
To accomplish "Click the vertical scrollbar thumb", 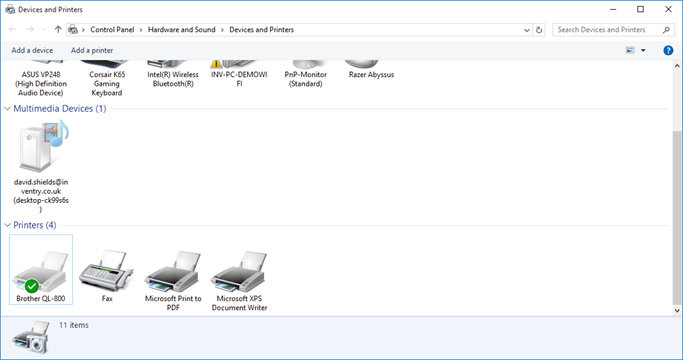I will [x=677, y=218].
